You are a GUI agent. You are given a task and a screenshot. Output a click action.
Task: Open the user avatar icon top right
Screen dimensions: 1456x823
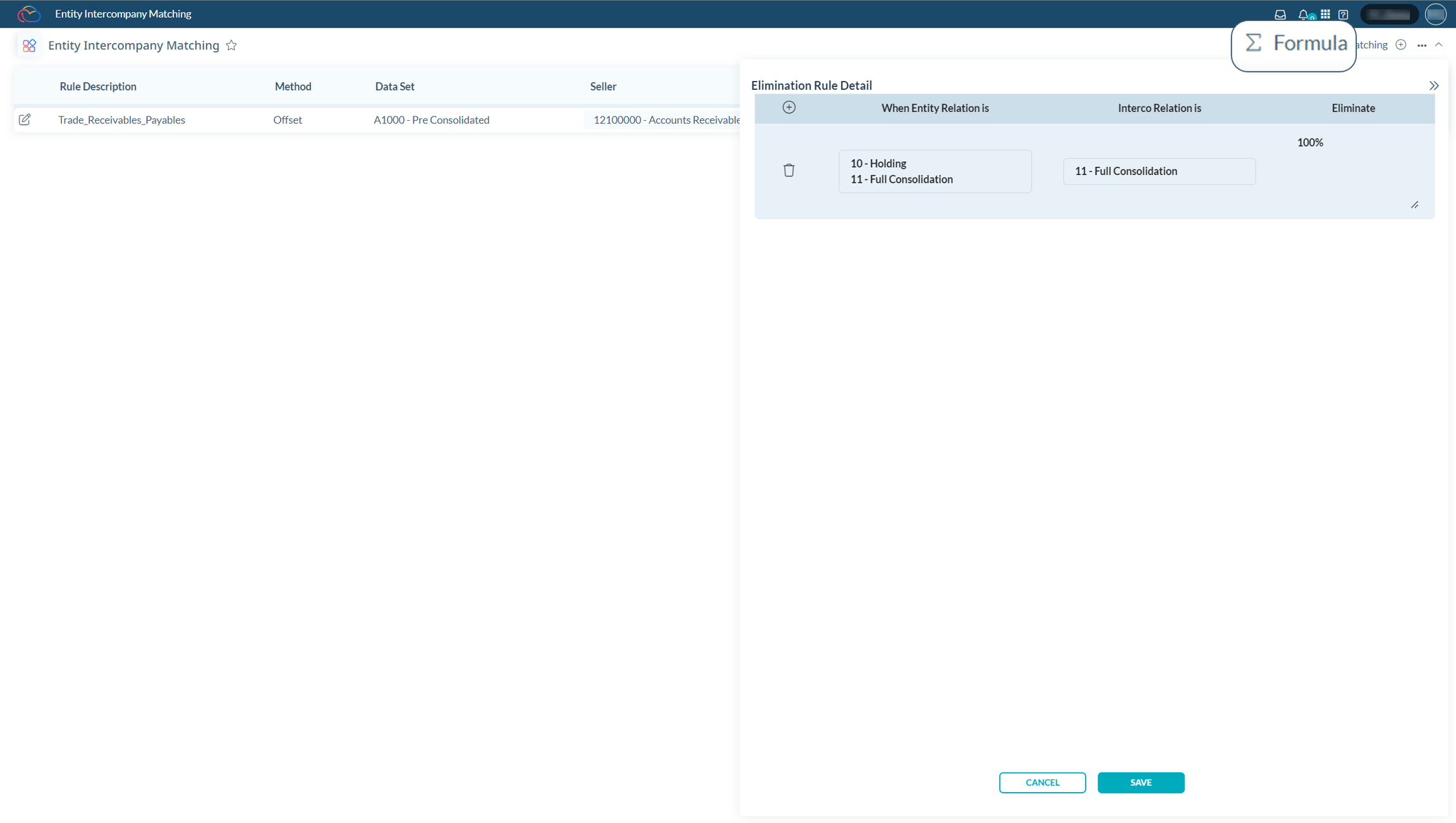(x=1436, y=14)
